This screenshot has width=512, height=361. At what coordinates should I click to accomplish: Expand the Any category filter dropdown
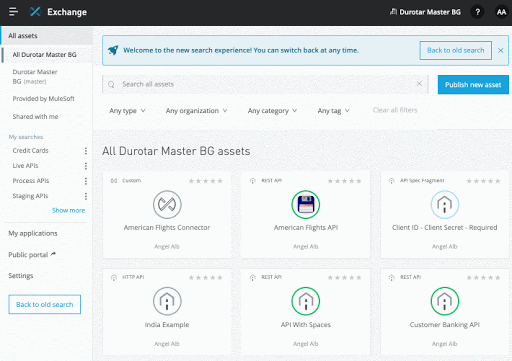pyautogui.click(x=272, y=111)
